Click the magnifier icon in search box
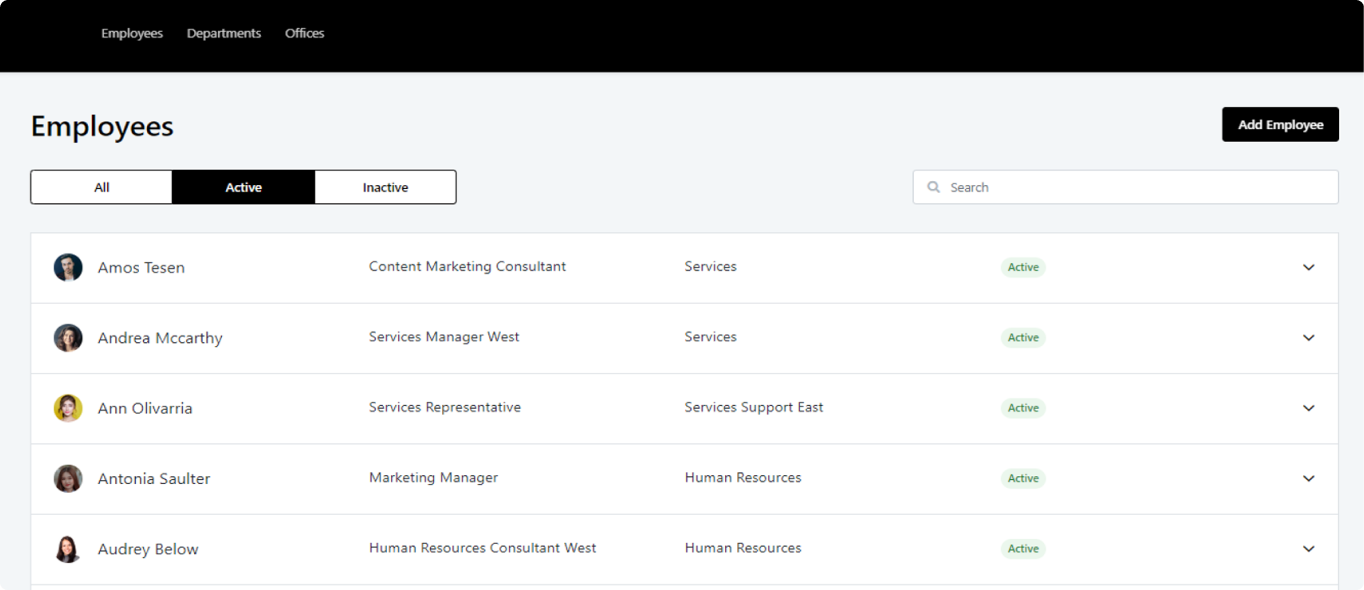This screenshot has height=590, width=1364. [934, 187]
